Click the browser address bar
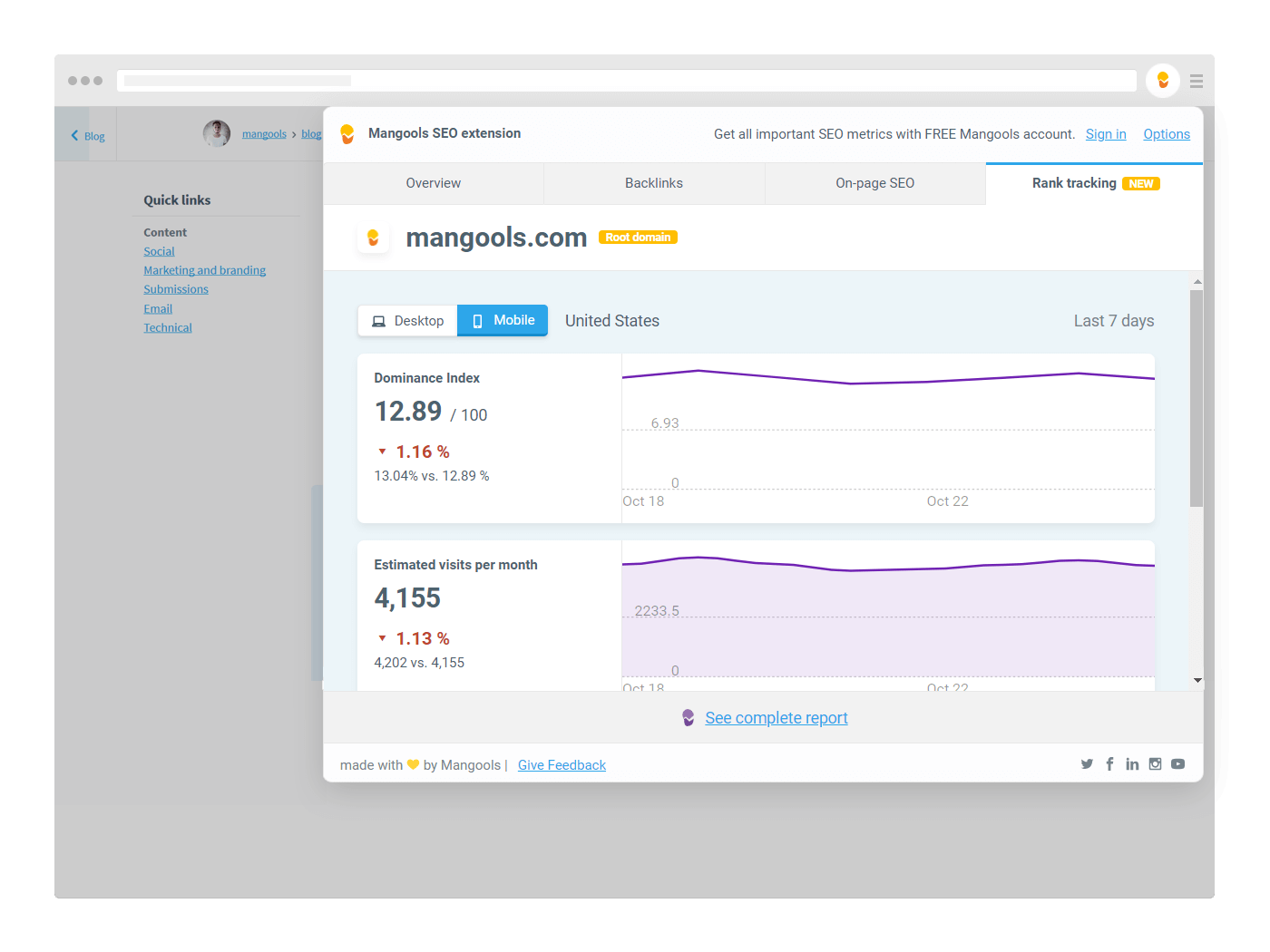This screenshot has width=1270, height=952. tap(627, 81)
